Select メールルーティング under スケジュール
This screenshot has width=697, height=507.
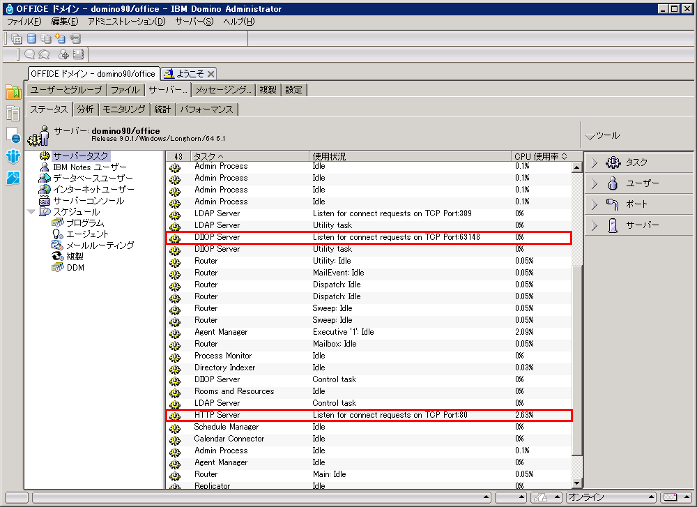[100, 245]
